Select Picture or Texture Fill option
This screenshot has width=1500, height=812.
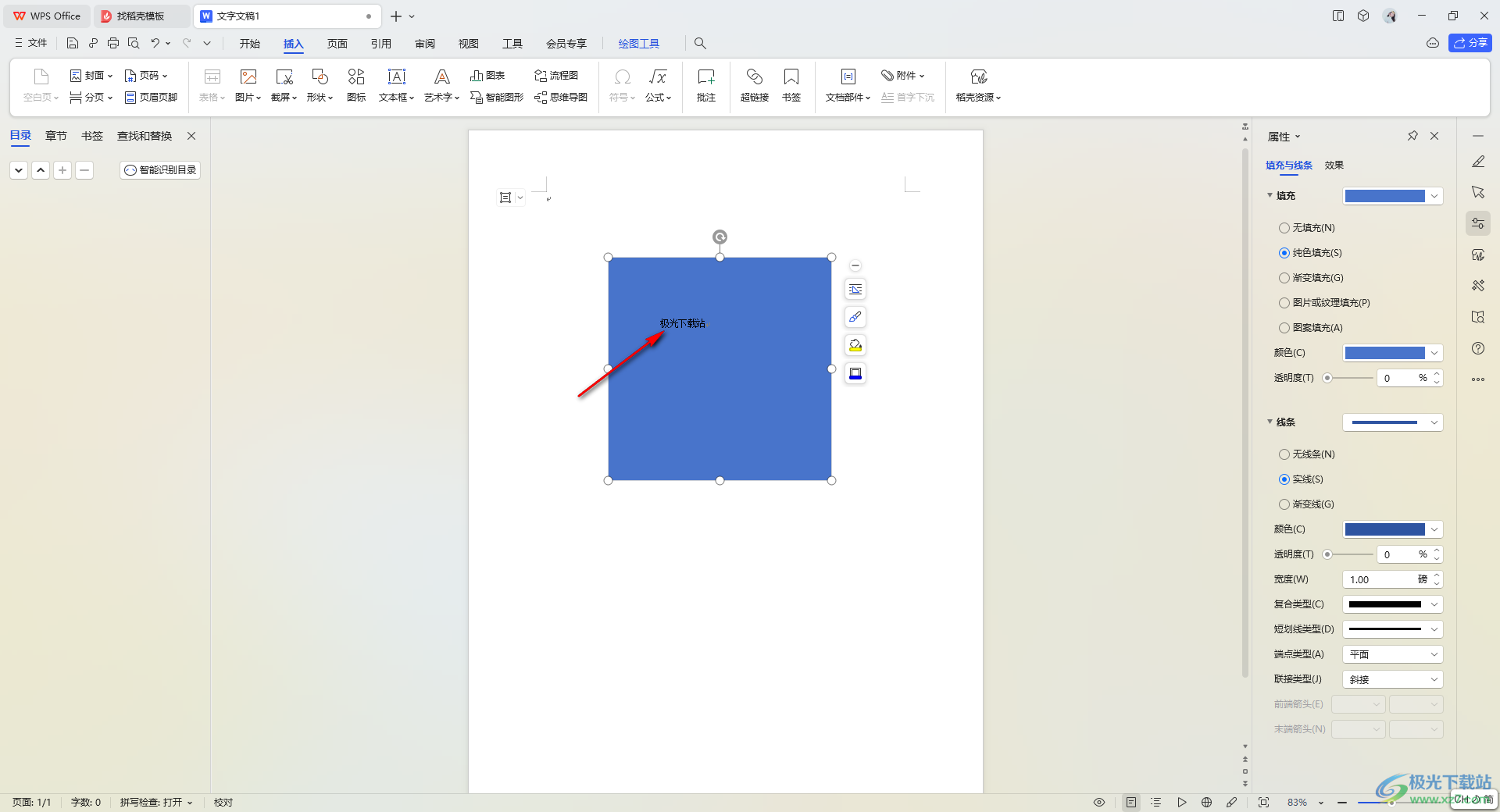(1324, 303)
